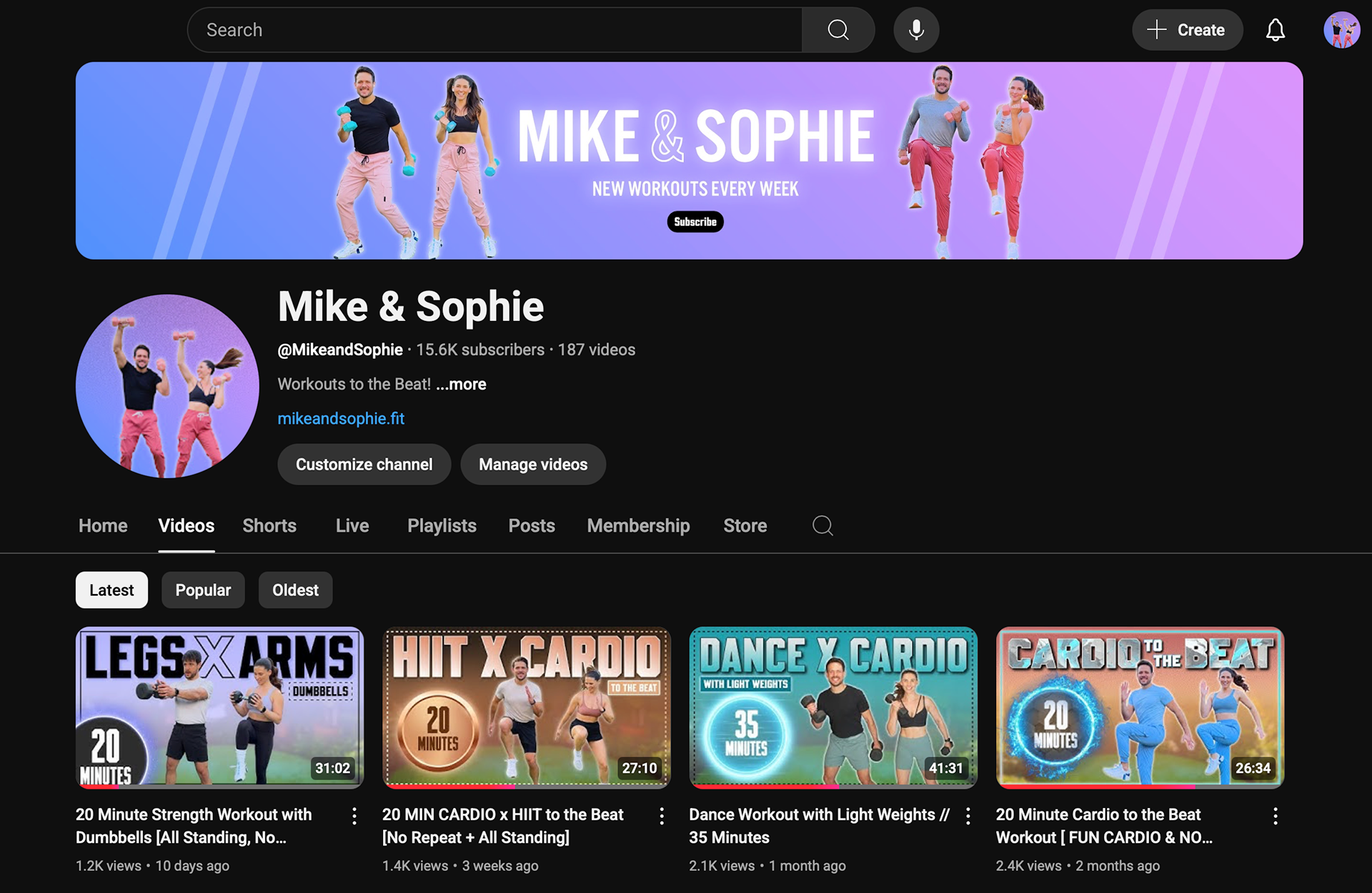This screenshot has height=893, width=1372.
Task: Open options menu for Dance Workout with Light Weights
Action: pyautogui.click(x=968, y=816)
